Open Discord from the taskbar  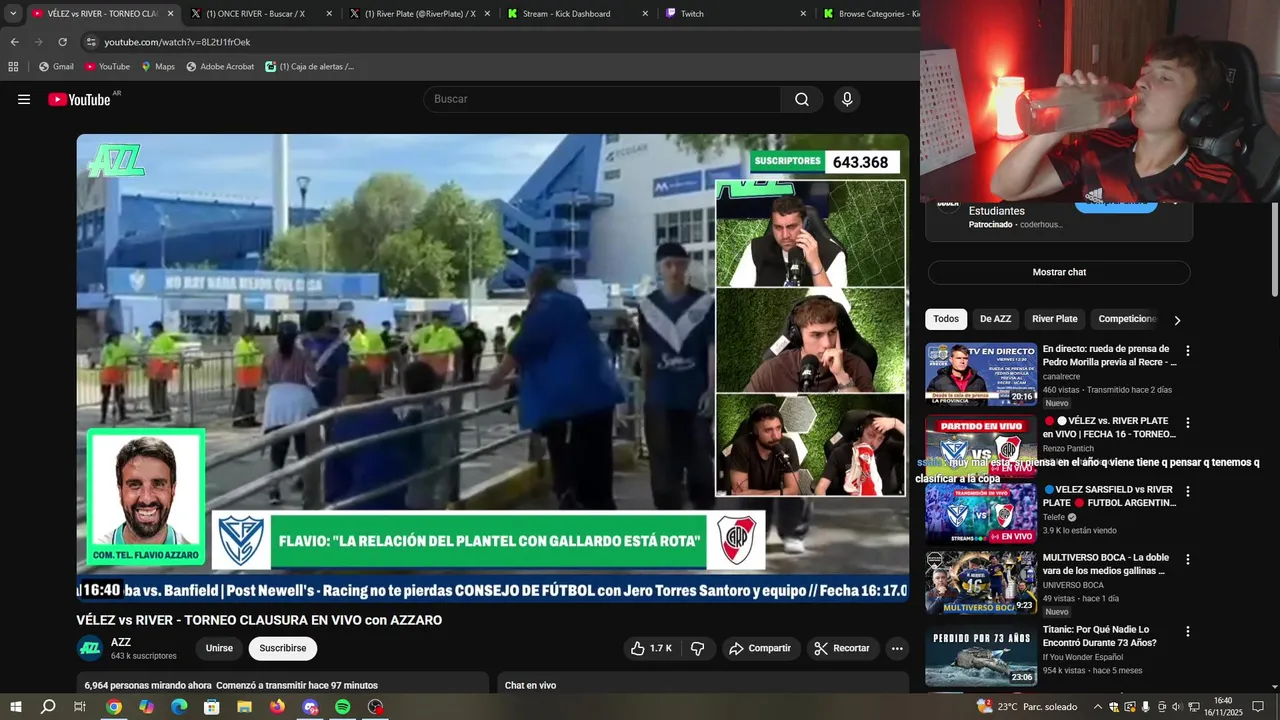point(310,707)
